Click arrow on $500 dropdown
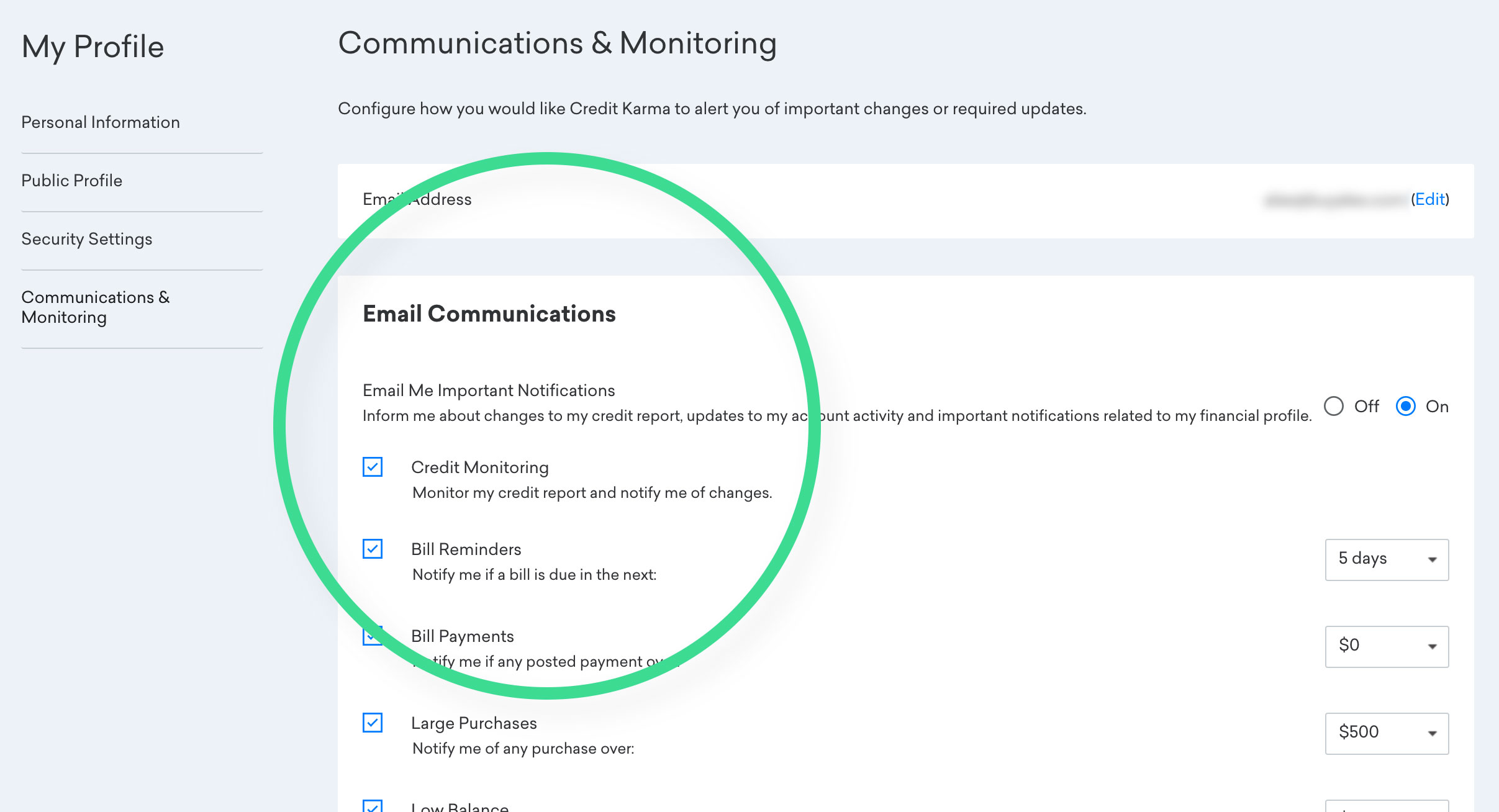Image resolution: width=1499 pixels, height=812 pixels. [x=1432, y=734]
